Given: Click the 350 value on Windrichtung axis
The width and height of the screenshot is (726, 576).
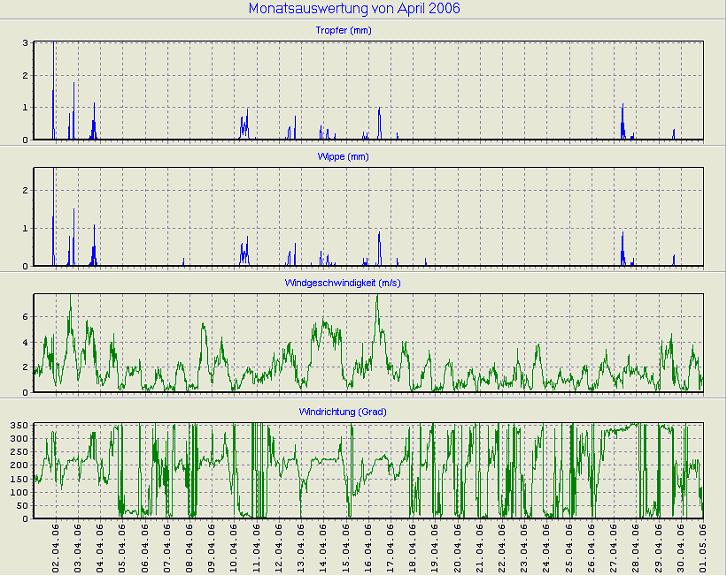Looking at the screenshot, I should (x=18, y=426).
